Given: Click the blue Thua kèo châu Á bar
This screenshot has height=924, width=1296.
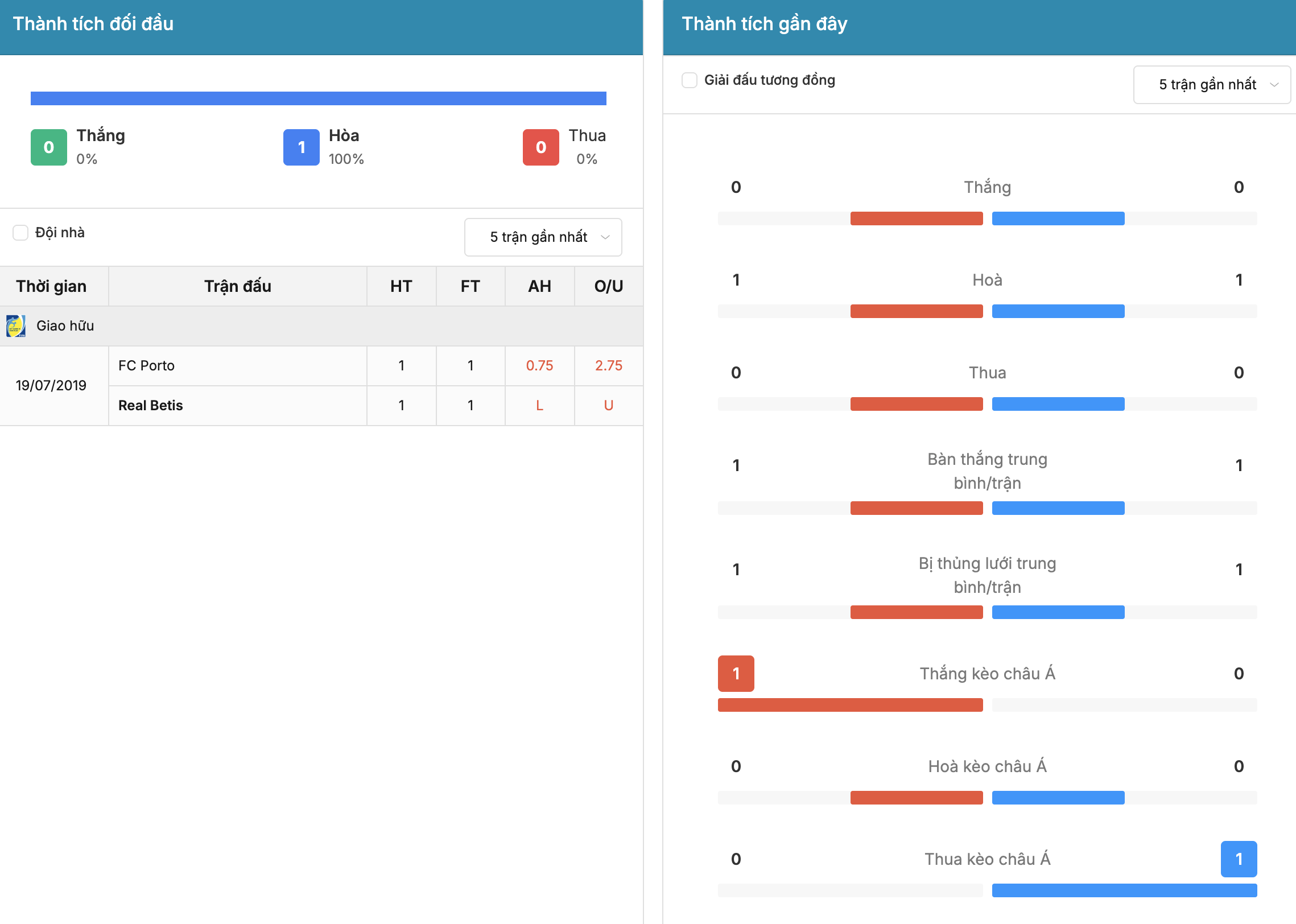Looking at the screenshot, I should 1125,890.
